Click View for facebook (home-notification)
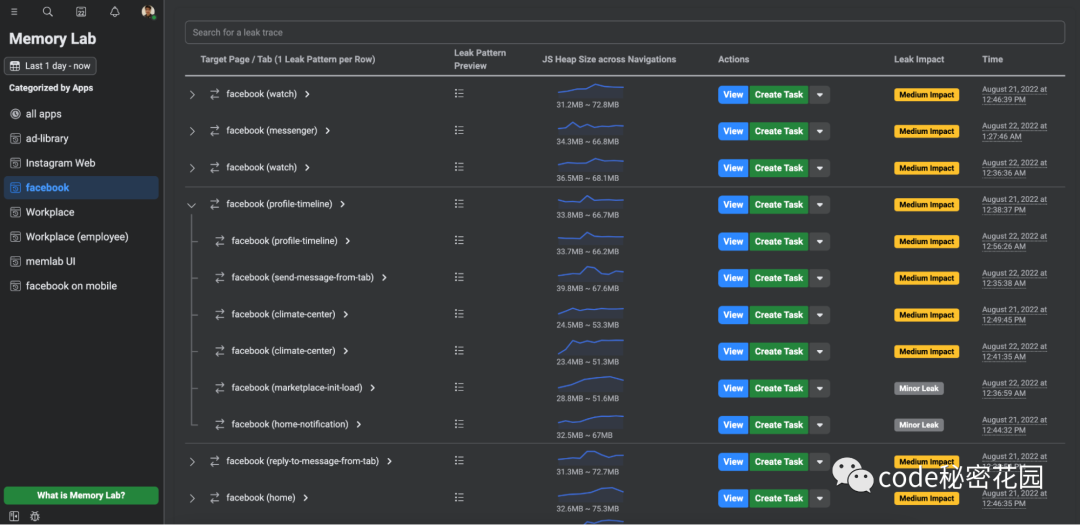Viewport: 1080px width, 525px height. tap(733, 425)
